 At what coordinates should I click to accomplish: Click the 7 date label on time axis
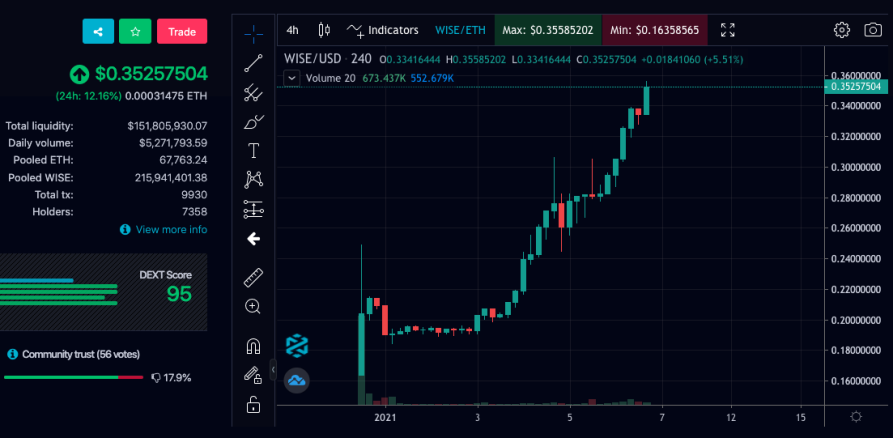point(662,417)
